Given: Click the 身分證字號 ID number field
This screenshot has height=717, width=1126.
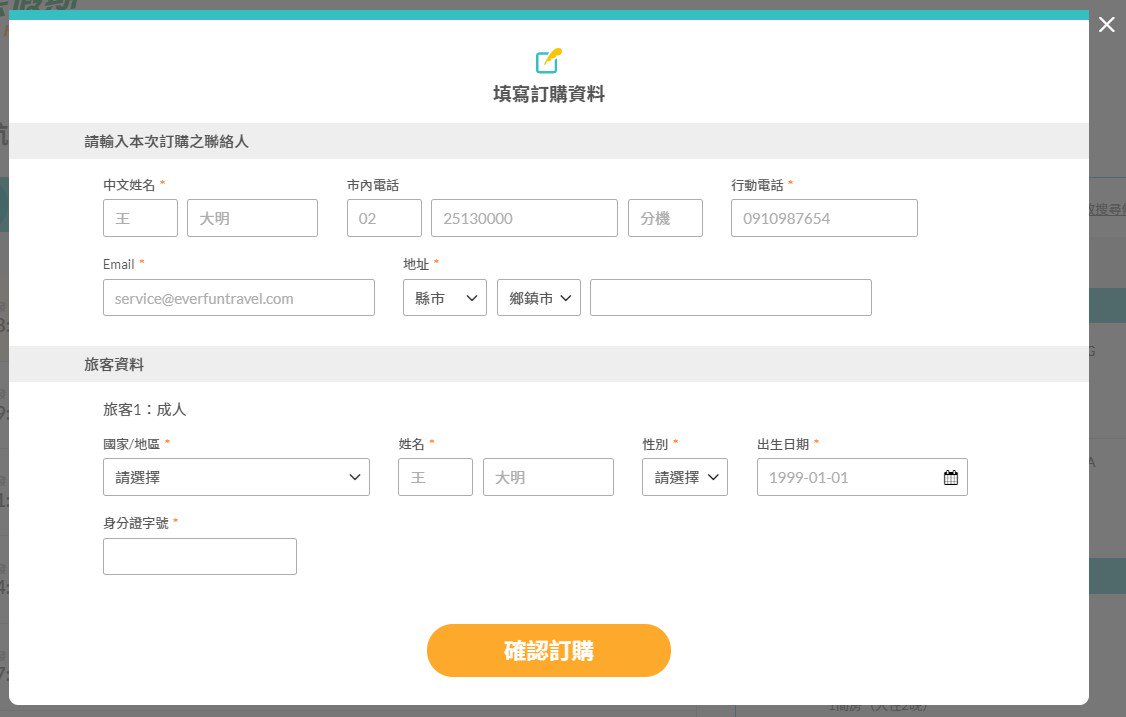Looking at the screenshot, I should pos(200,557).
